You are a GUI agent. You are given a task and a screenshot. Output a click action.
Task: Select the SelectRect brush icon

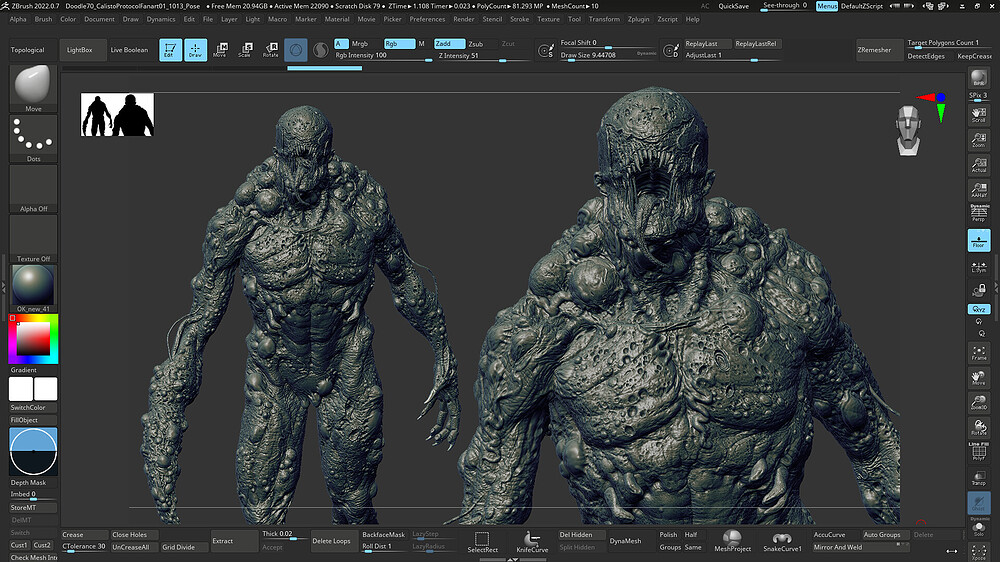[482, 542]
